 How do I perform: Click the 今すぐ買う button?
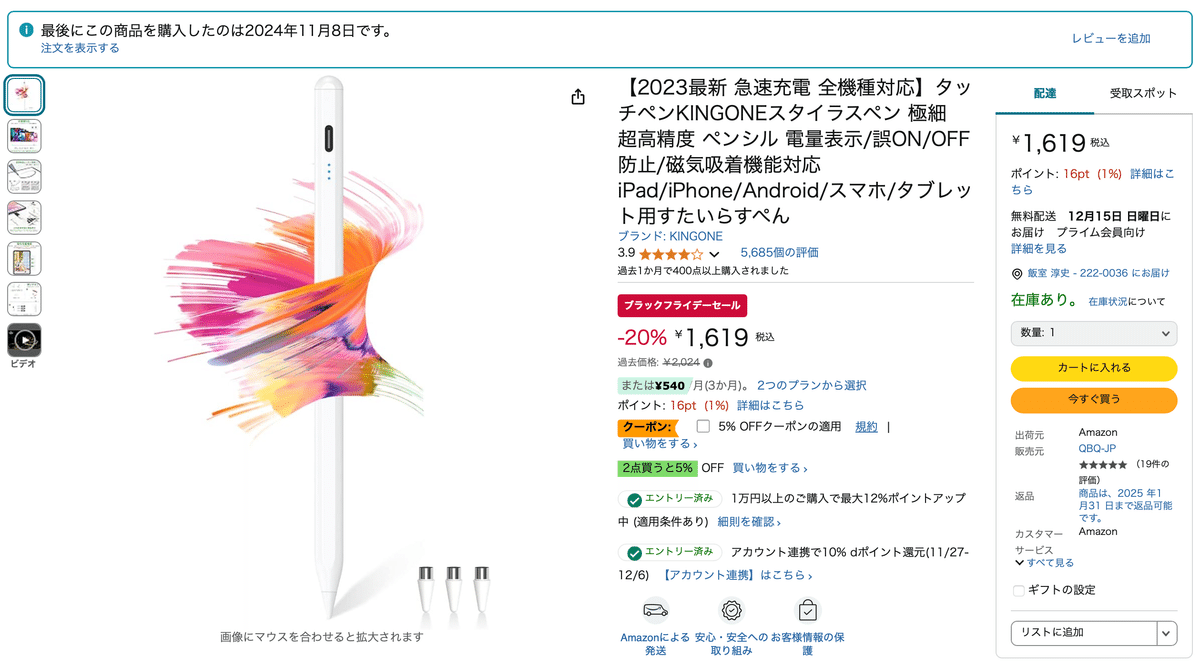pyautogui.click(x=1093, y=401)
